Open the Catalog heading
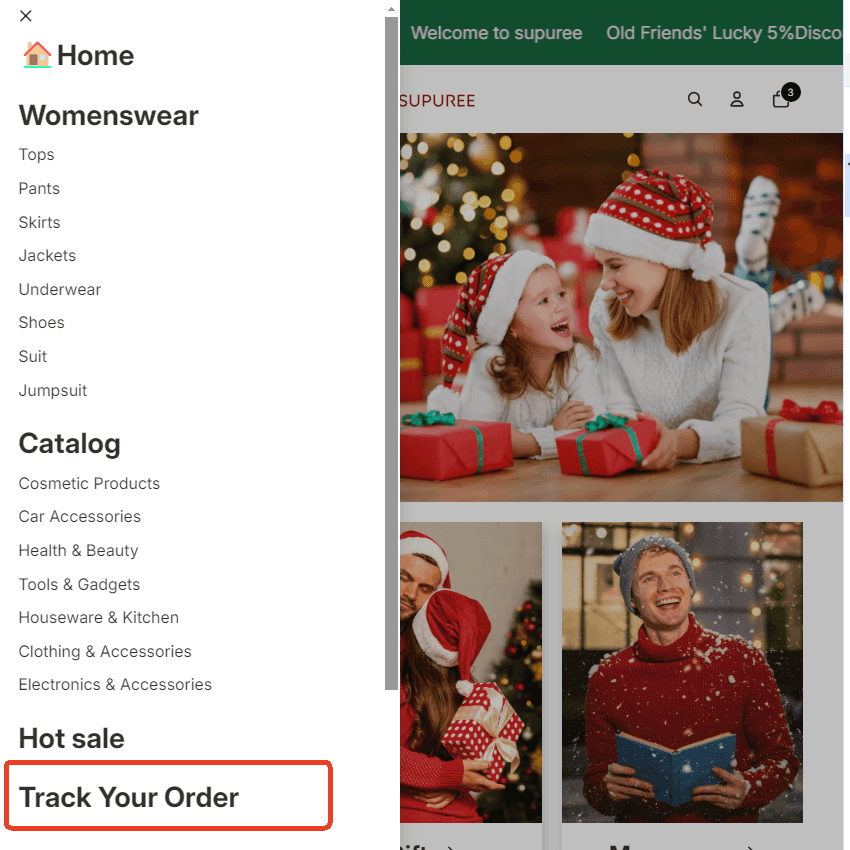Image resolution: width=850 pixels, height=850 pixels. coord(69,444)
